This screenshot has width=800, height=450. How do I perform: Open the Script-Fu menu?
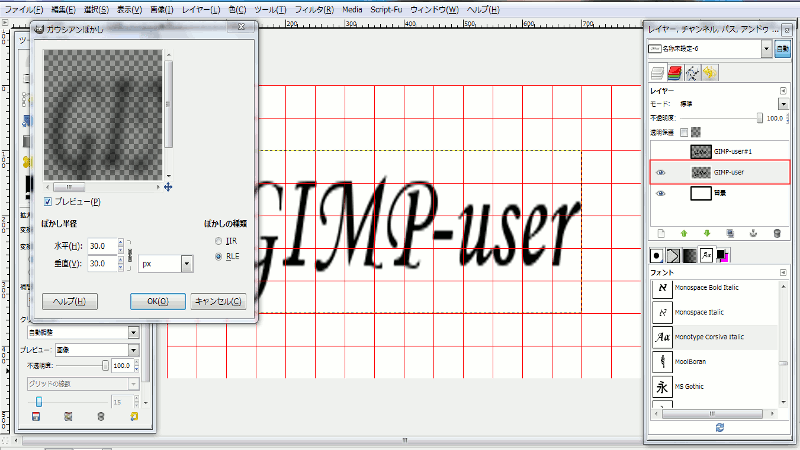(386, 10)
